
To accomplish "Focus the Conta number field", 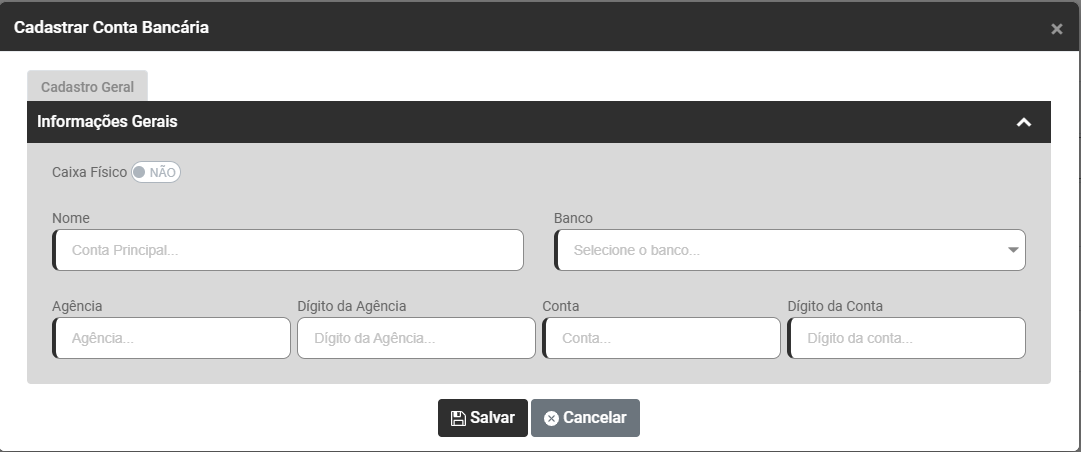I will point(661,338).
